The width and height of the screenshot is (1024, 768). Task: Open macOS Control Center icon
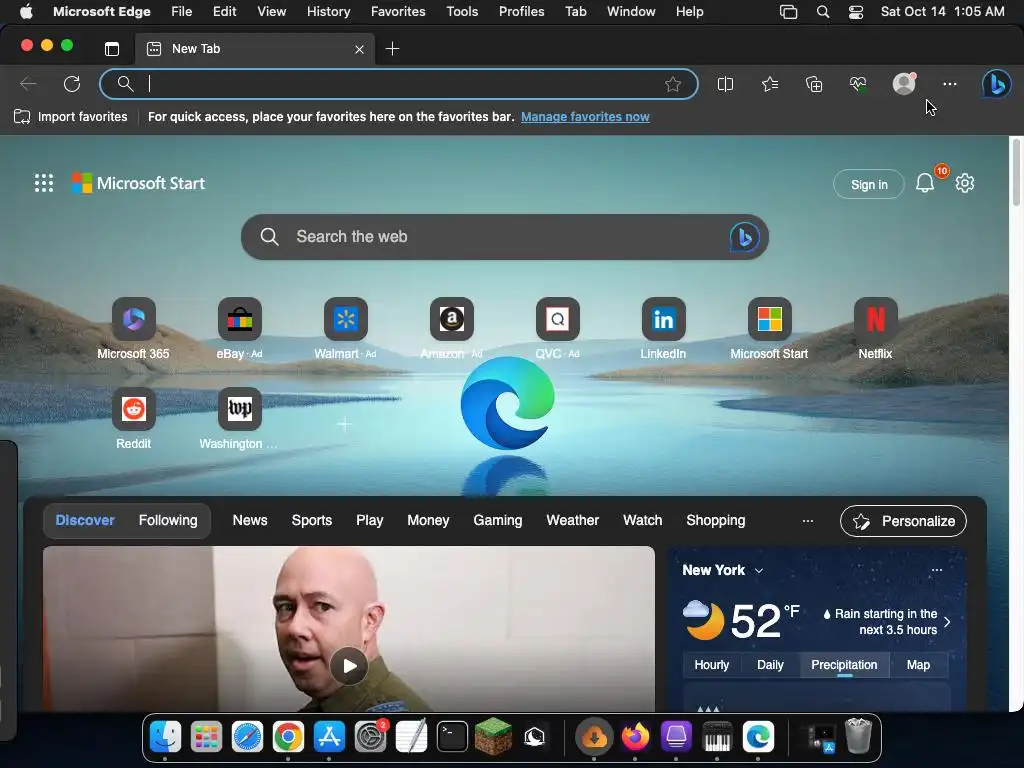click(x=856, y=12)
